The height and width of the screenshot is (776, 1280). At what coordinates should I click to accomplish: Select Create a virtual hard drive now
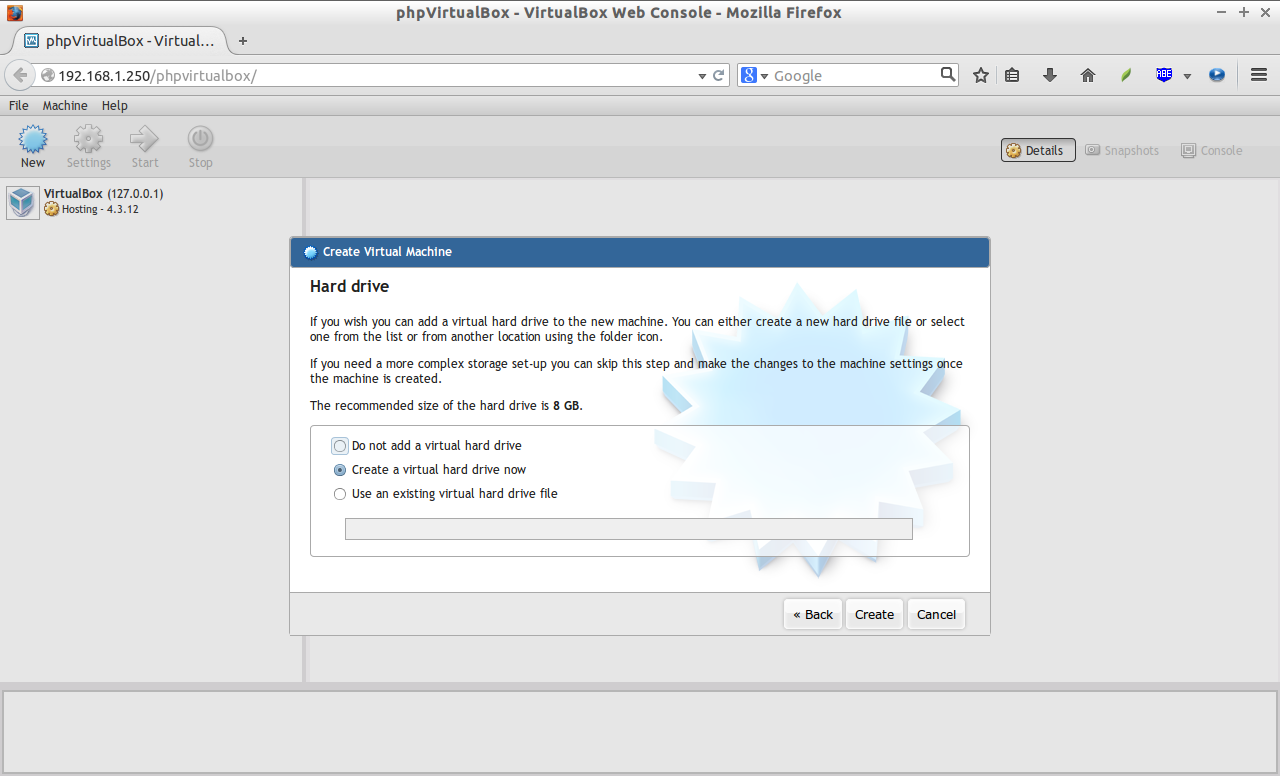[x=340, y=470]
